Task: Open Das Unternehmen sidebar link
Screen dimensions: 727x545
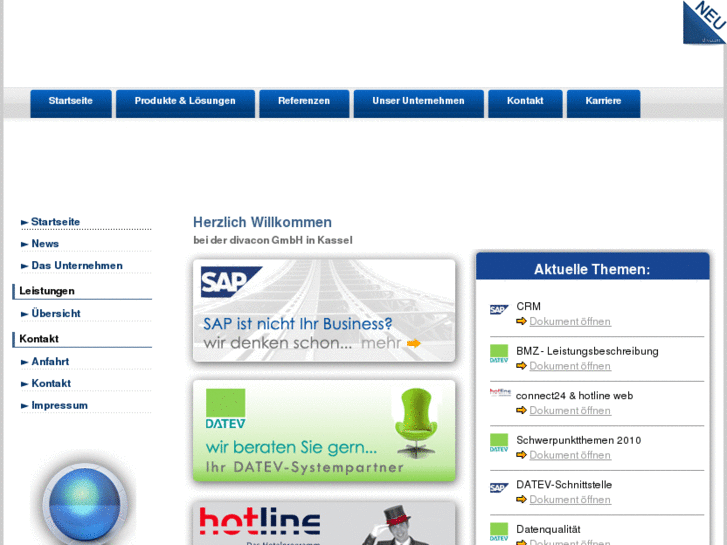Action: click(x=77, y=265)
